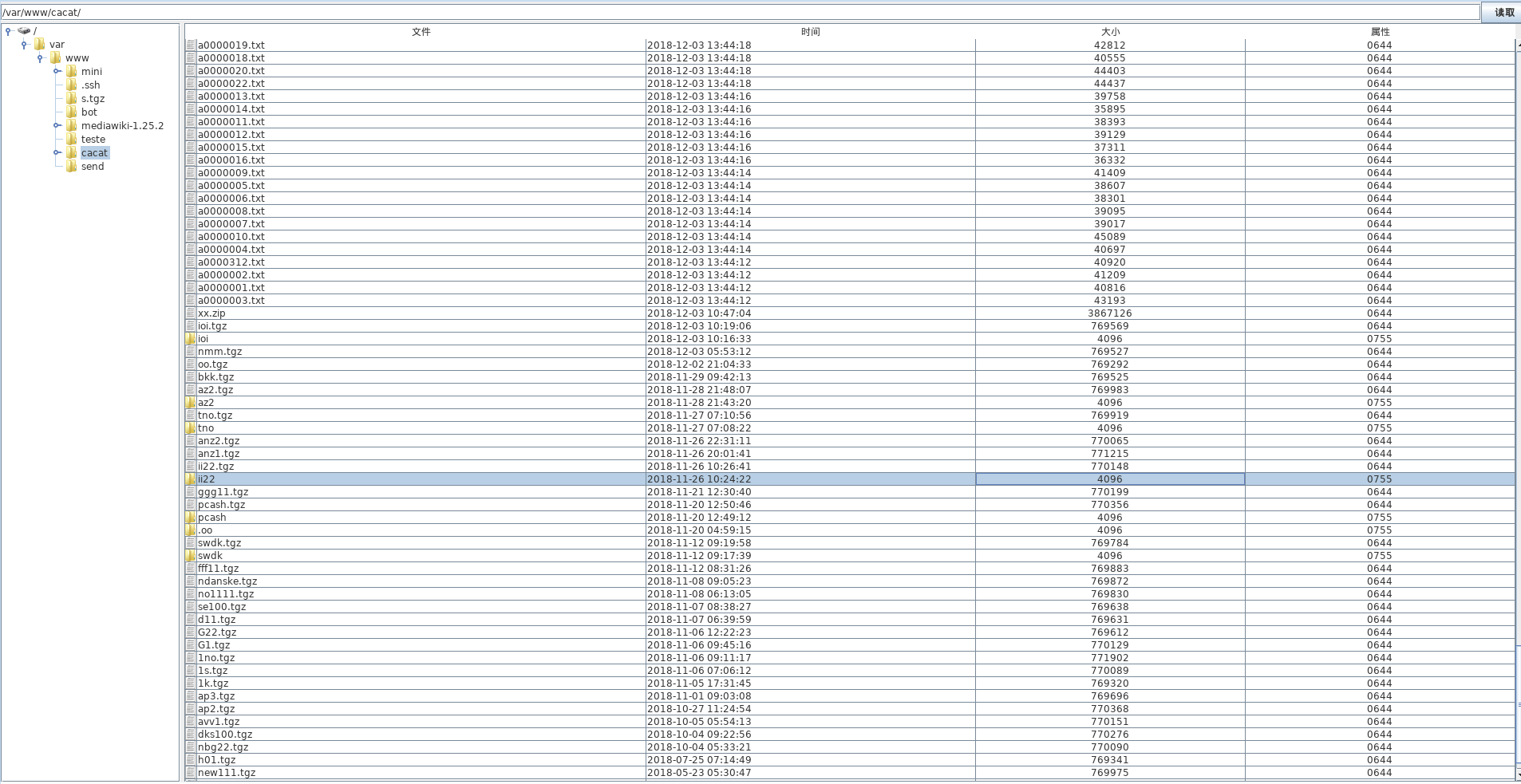Select file icon of oo.tgz
Image resolution: width=1521 pixels, height=784 pixels.
[191, 364]
